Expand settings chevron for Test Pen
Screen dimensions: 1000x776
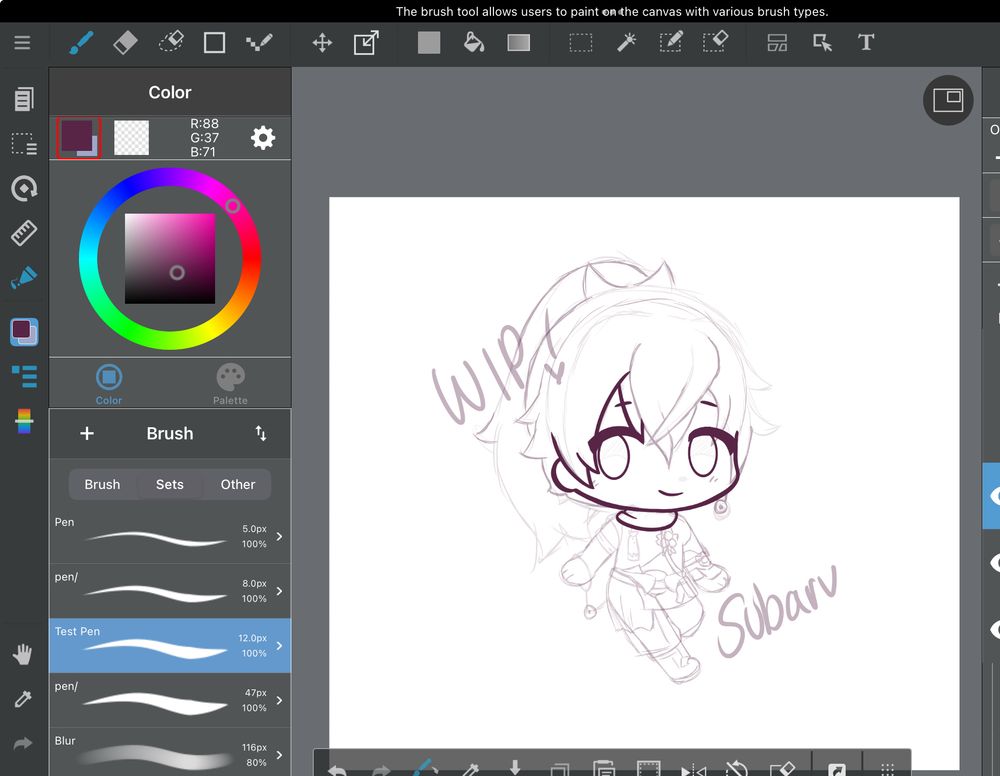point(279,646)
